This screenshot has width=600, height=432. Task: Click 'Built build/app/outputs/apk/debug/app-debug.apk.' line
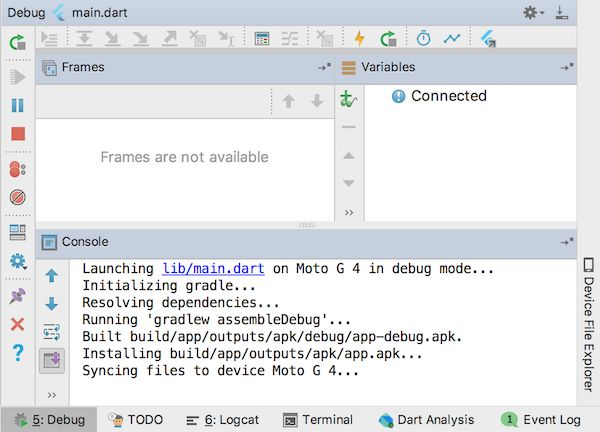pyautogui.click(x=272, y=337)
